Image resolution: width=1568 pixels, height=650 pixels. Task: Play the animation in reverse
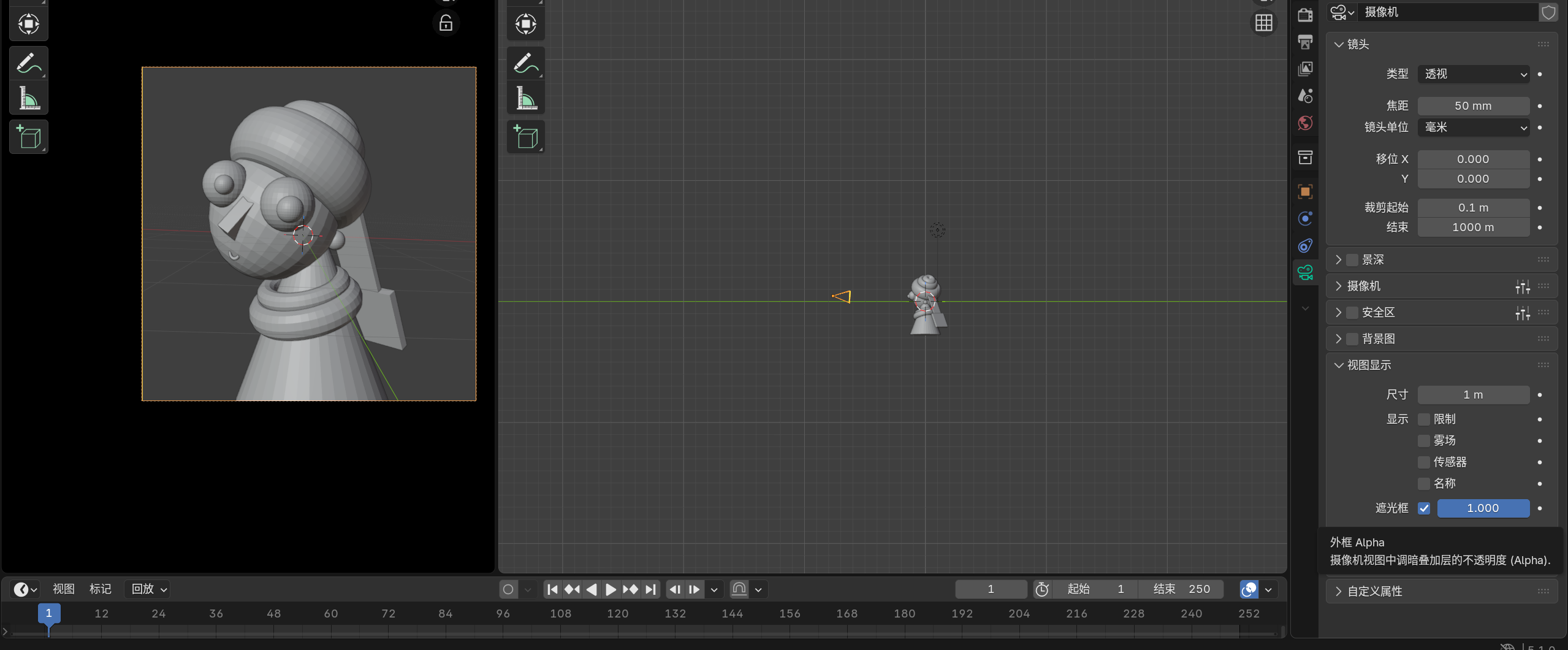pyautogui.click(x=592, y=589)
